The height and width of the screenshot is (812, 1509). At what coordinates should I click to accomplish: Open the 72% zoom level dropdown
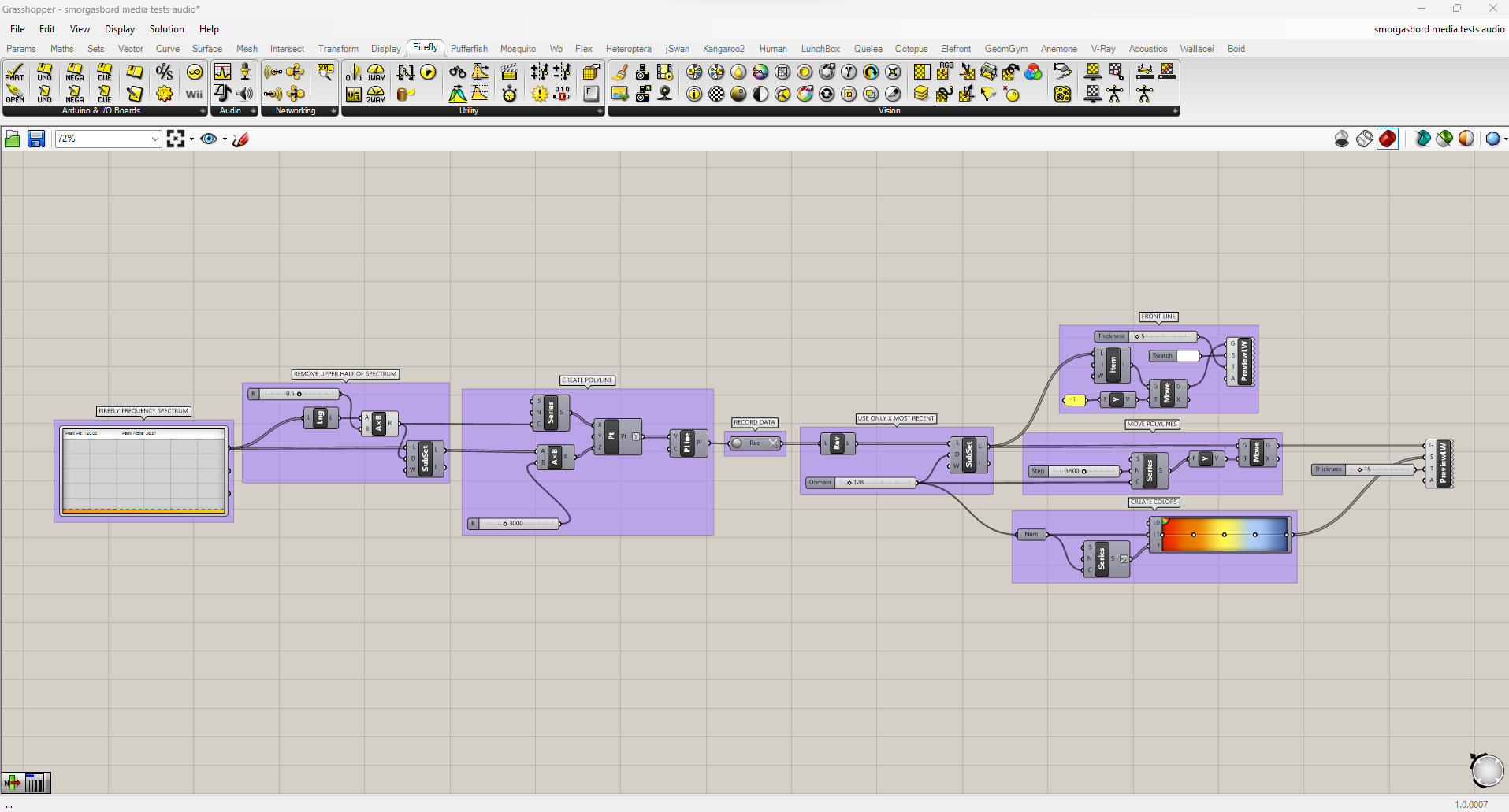click(x=154, y=139)
